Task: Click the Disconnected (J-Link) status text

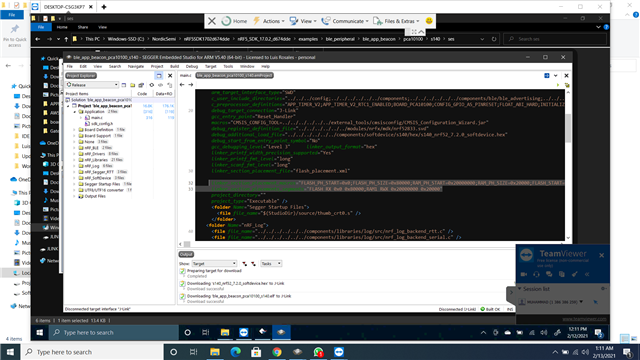Action: [457, 309]
